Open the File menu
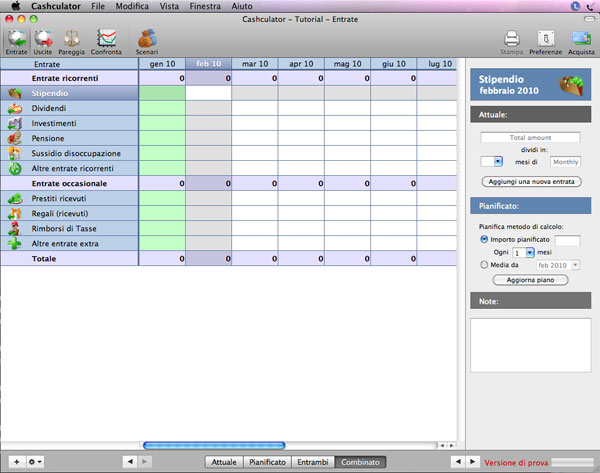Viewport: 600px width, 473px height. click(x=98, y=6)
